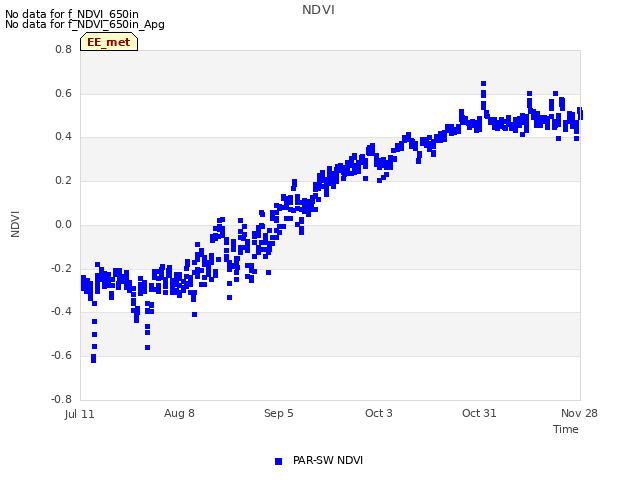Click the 'No data for f_NDVI_650in_Apg' message
This screenshot has height=480, width=640.
pos(85,24)
